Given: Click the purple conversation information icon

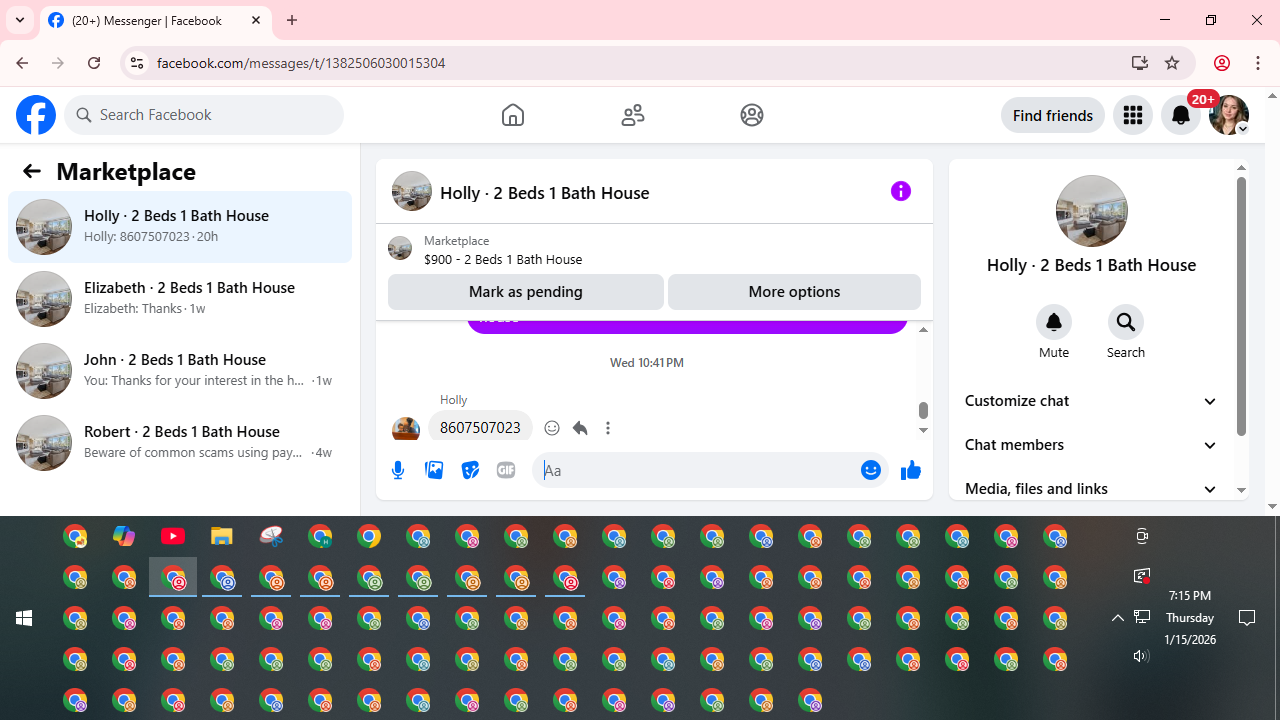Looking at the screenshot, I should click(x=901, y=191).
